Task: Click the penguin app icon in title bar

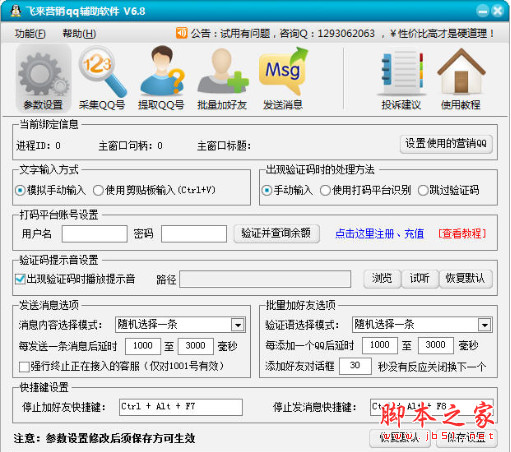Action: click(15, 11)
